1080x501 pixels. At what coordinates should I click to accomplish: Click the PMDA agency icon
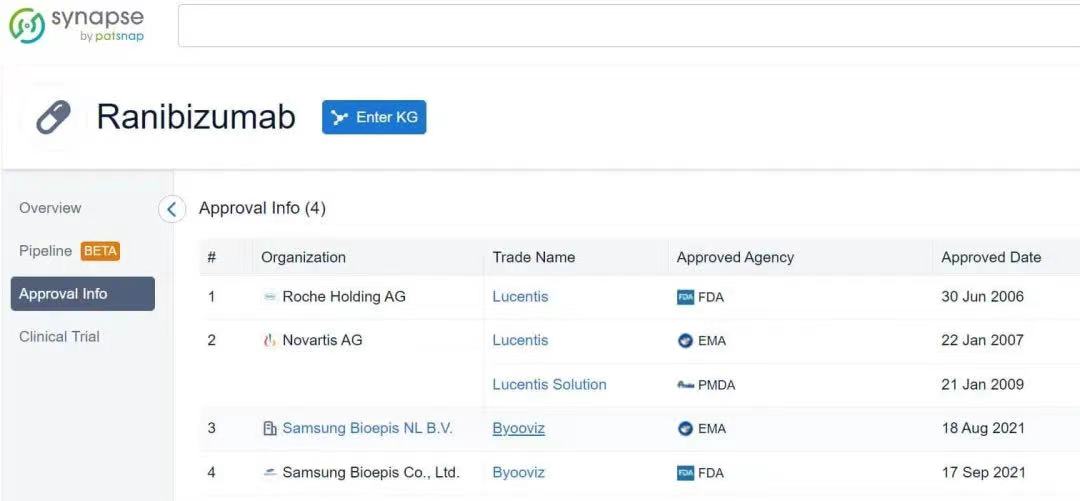pos(685,385)
